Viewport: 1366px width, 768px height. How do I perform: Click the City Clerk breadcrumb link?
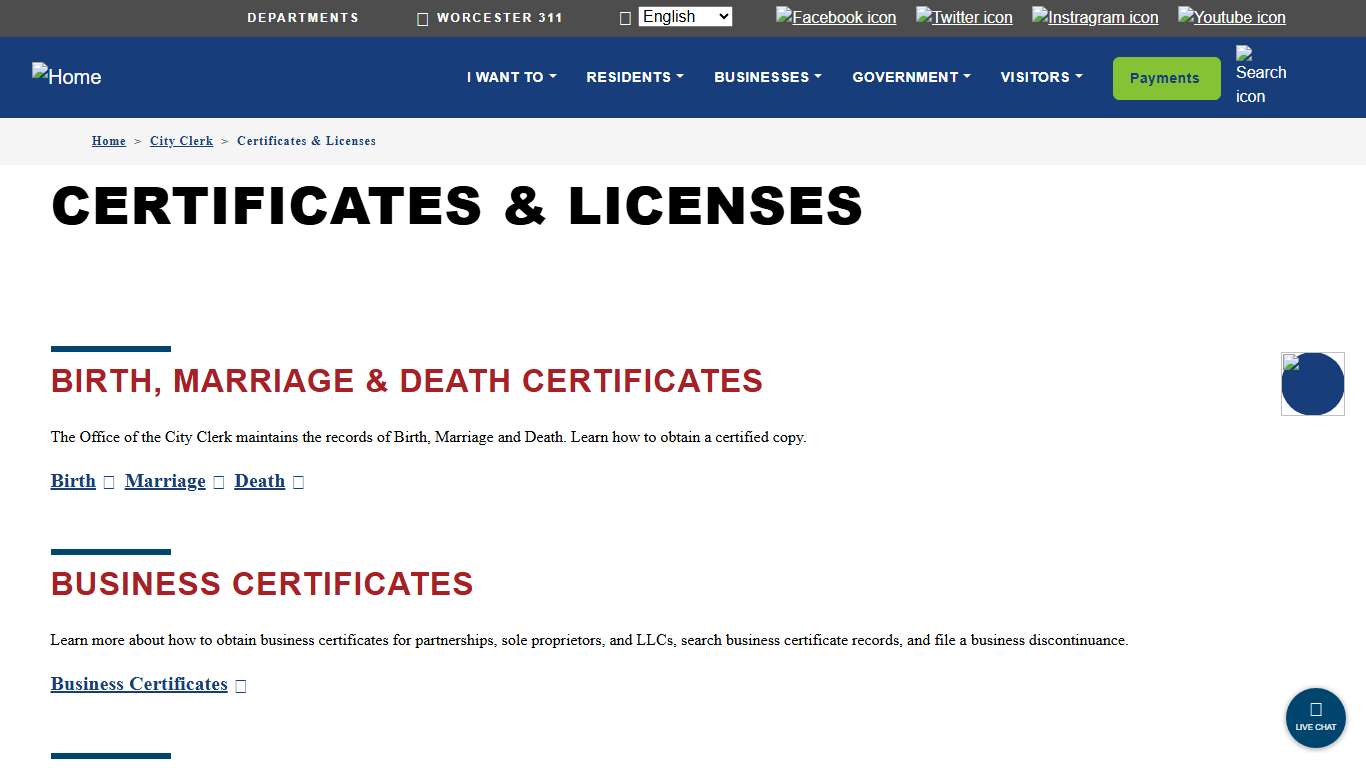181,141
